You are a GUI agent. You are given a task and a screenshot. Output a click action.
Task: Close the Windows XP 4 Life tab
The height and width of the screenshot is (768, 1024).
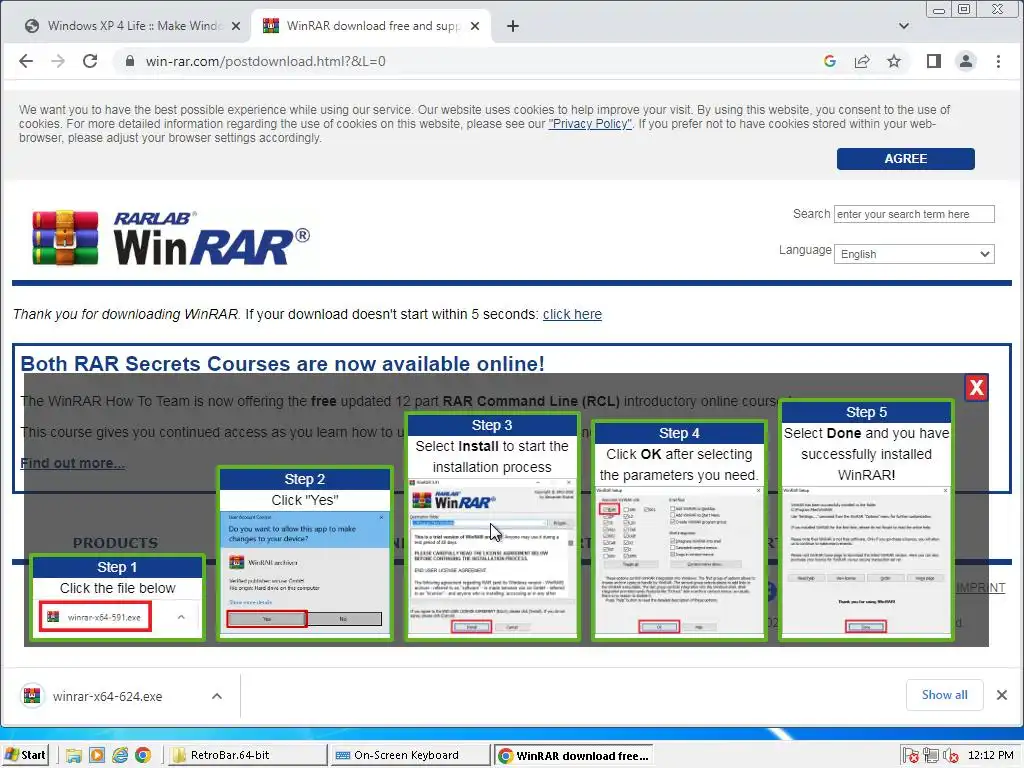236,26
